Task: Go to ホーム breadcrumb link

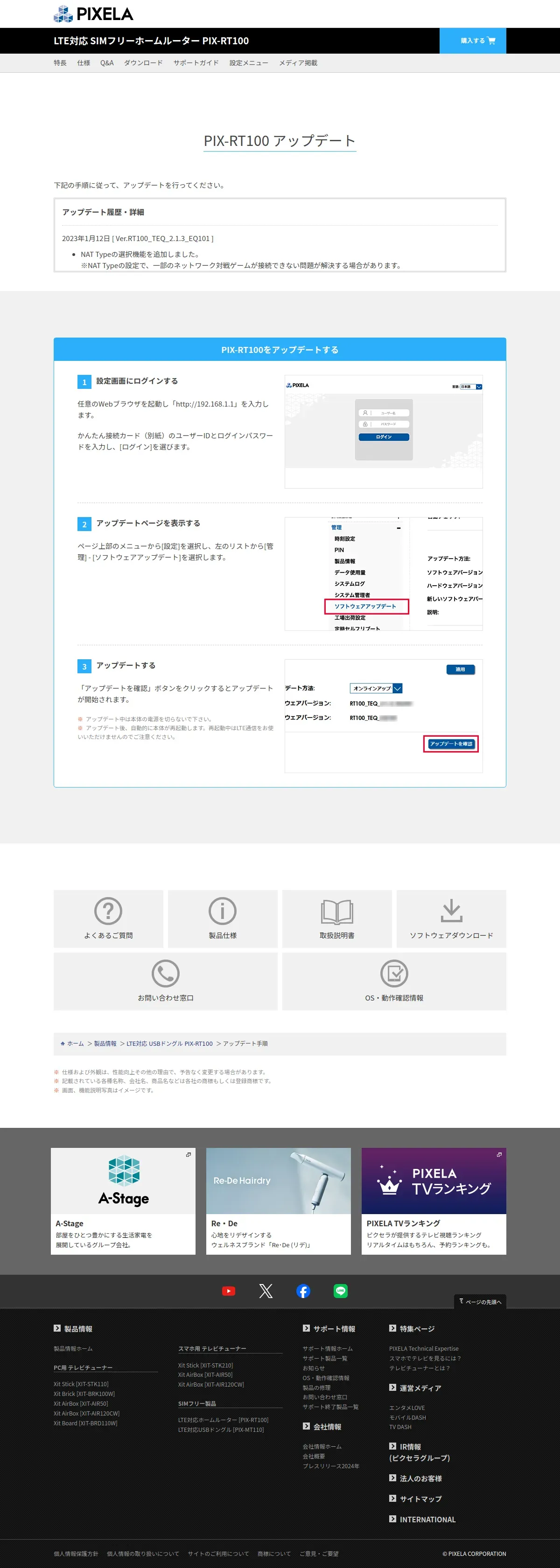Action: point(72,1043)
